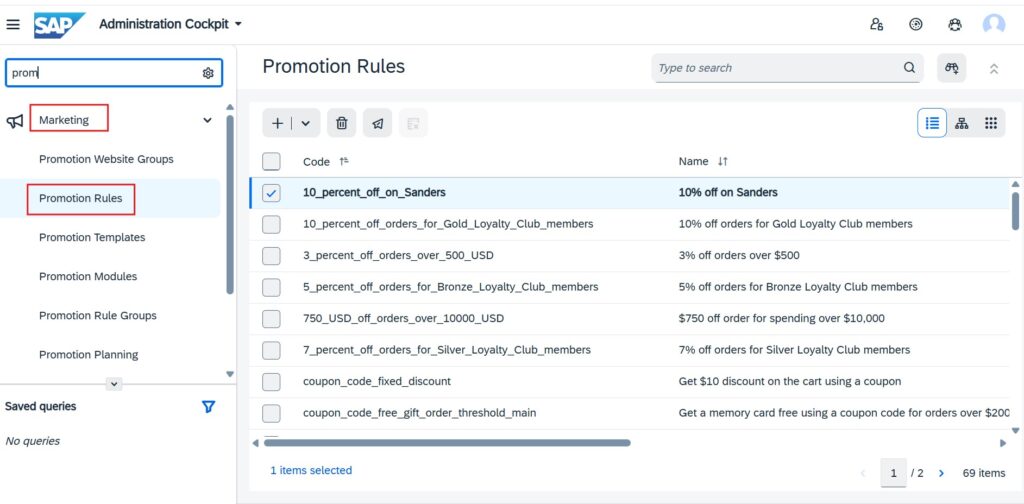Click the horizontal table scrollbar
The width and height of the screenshot is (1024, 504).
click(x=447, y=443)
